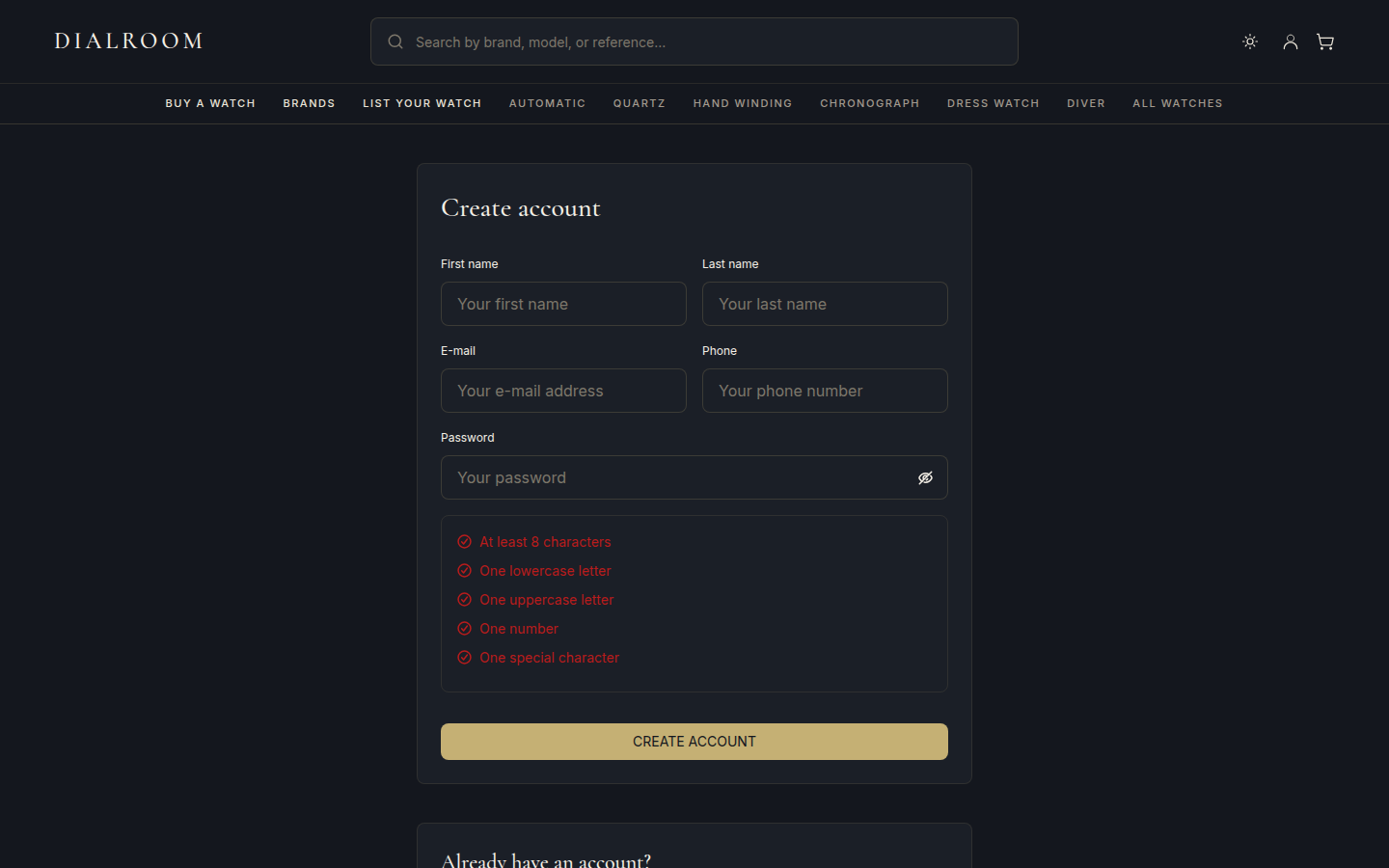
Task: Browse the Hand Winding category
Action: [x=743, y=103]
